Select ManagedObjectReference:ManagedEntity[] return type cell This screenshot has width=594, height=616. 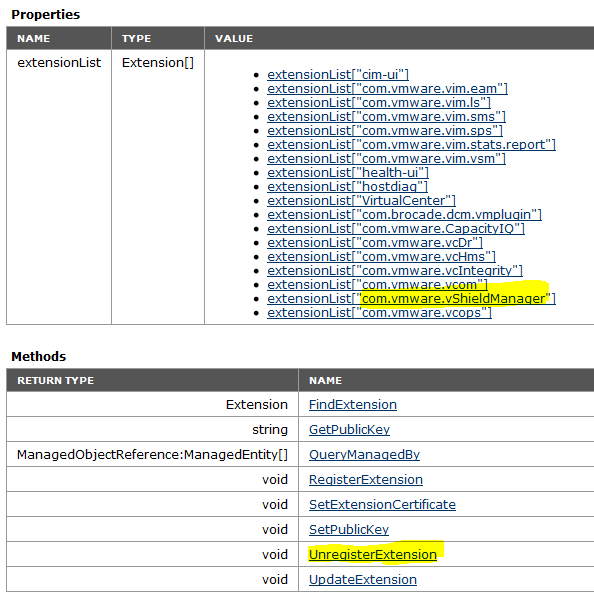[152, 455]
